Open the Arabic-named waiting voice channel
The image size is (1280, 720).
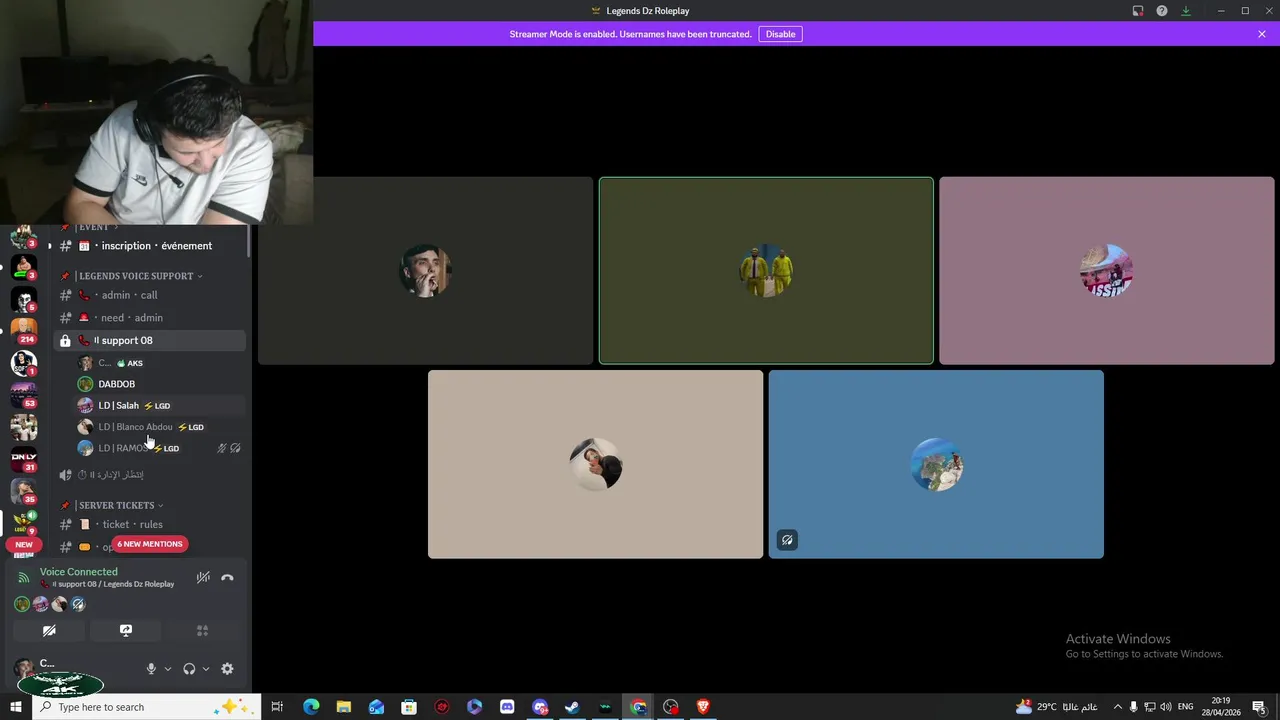tap(149, 475)
